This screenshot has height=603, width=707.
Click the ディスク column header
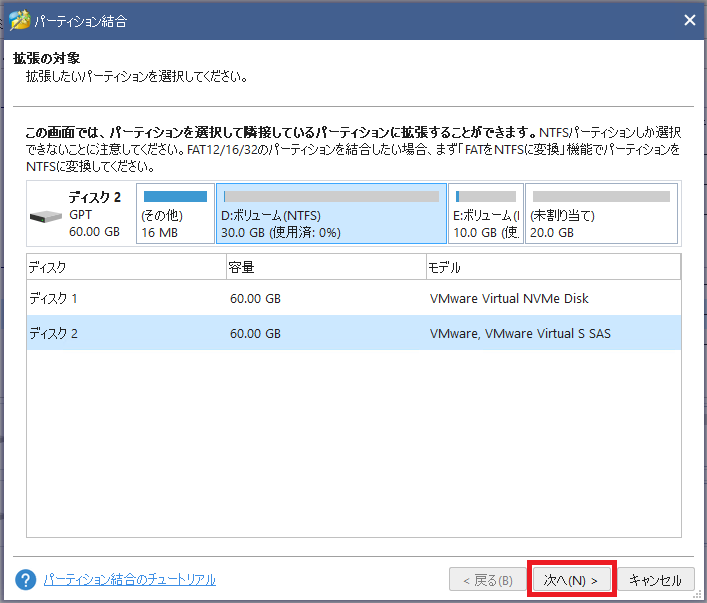coord(126,267)
